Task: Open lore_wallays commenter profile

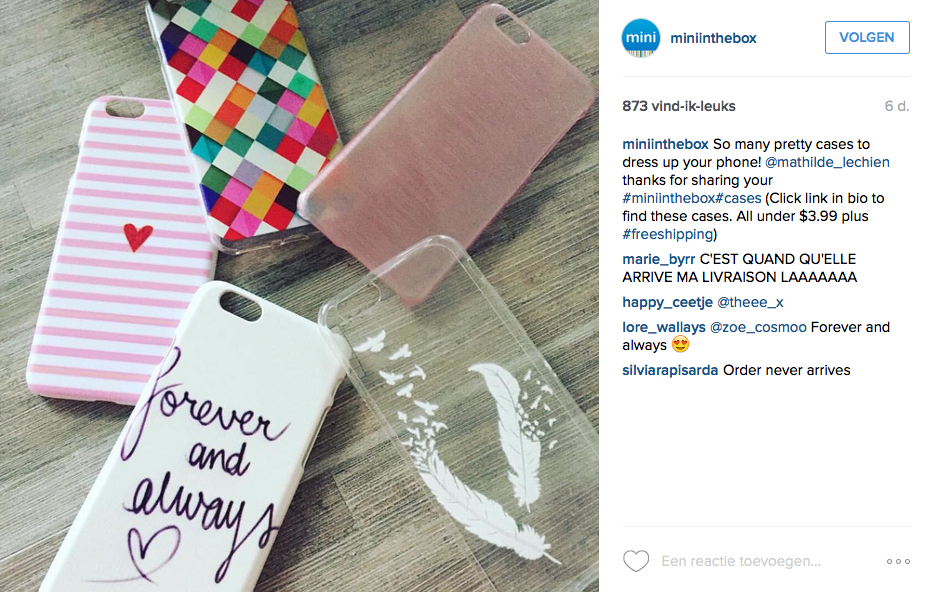Action: [x=663, y=327]
